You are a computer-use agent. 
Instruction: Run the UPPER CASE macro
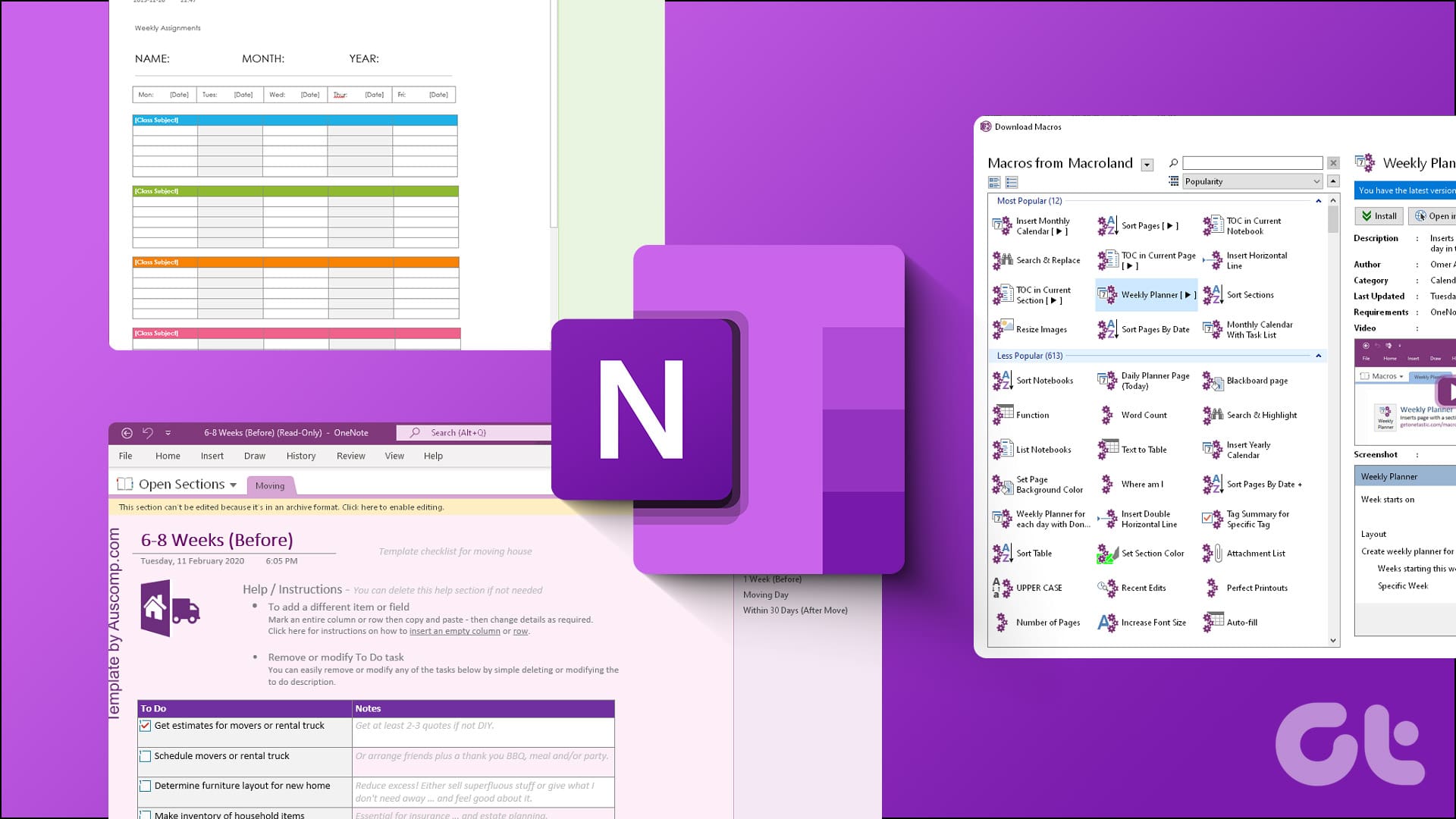1040,588
